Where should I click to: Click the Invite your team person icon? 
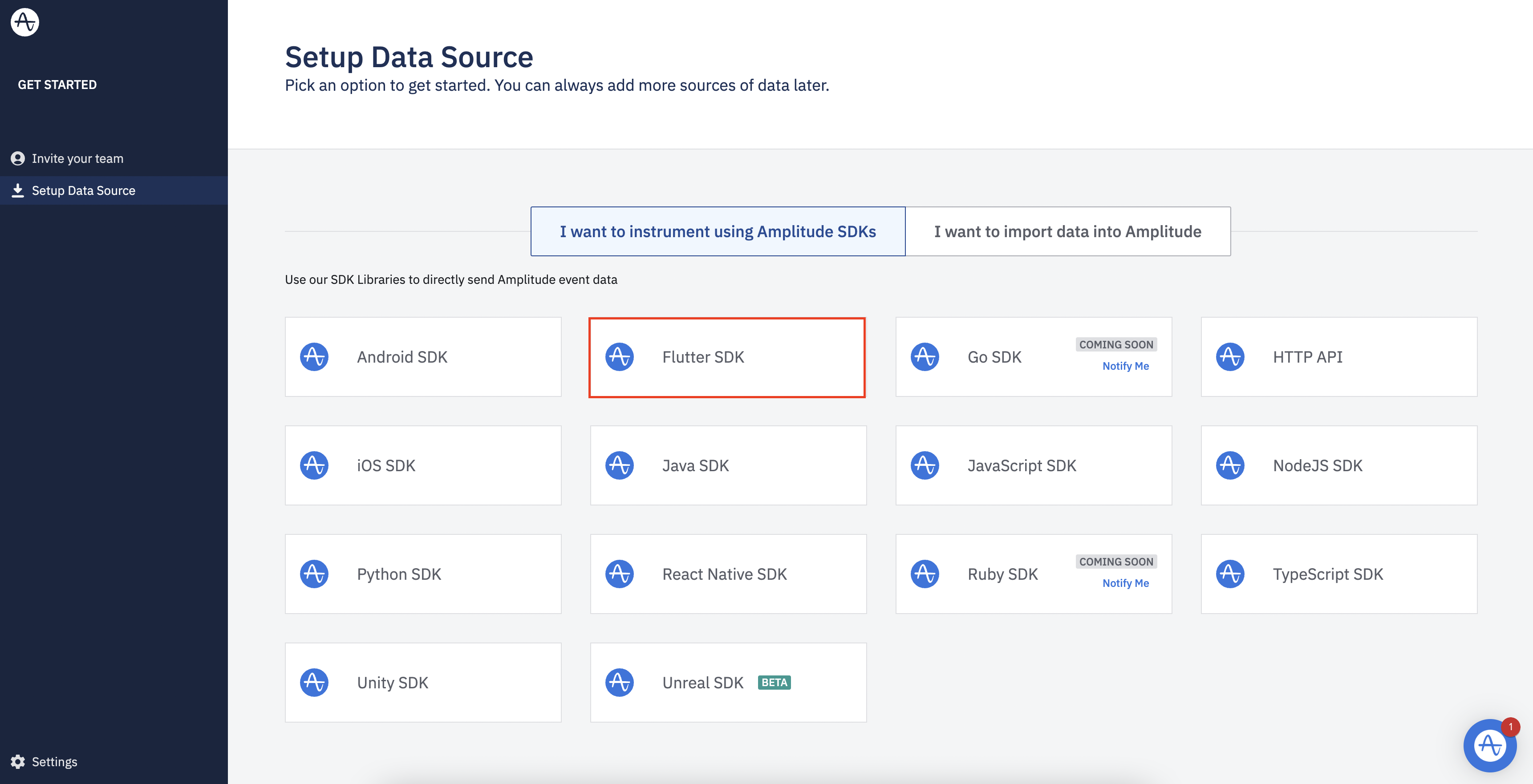point(18,158)
